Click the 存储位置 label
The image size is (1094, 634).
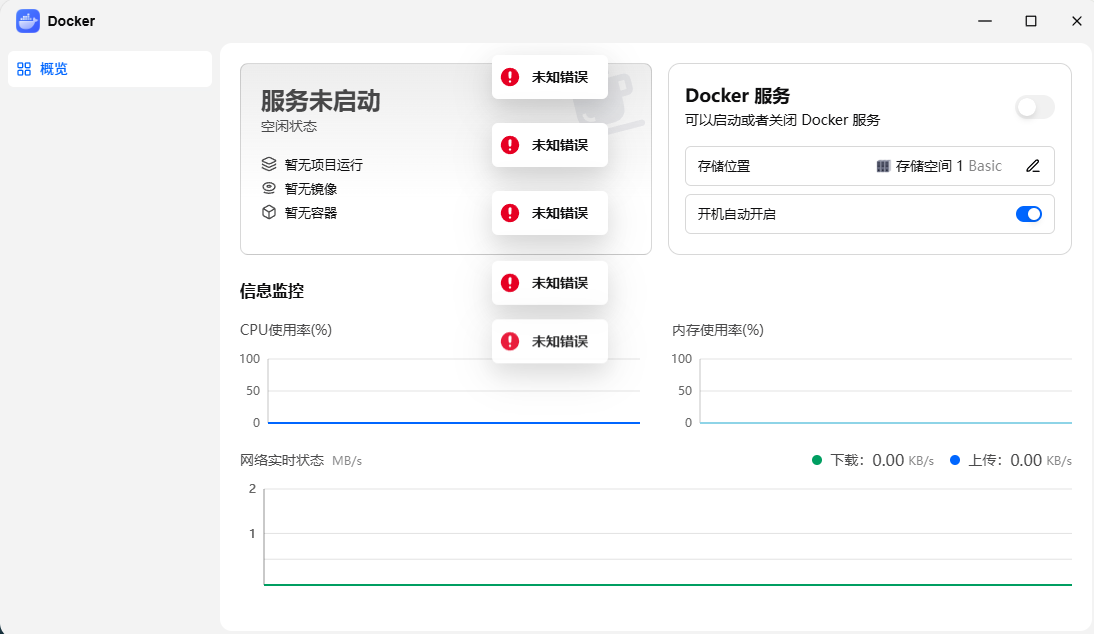coord(724,166)
